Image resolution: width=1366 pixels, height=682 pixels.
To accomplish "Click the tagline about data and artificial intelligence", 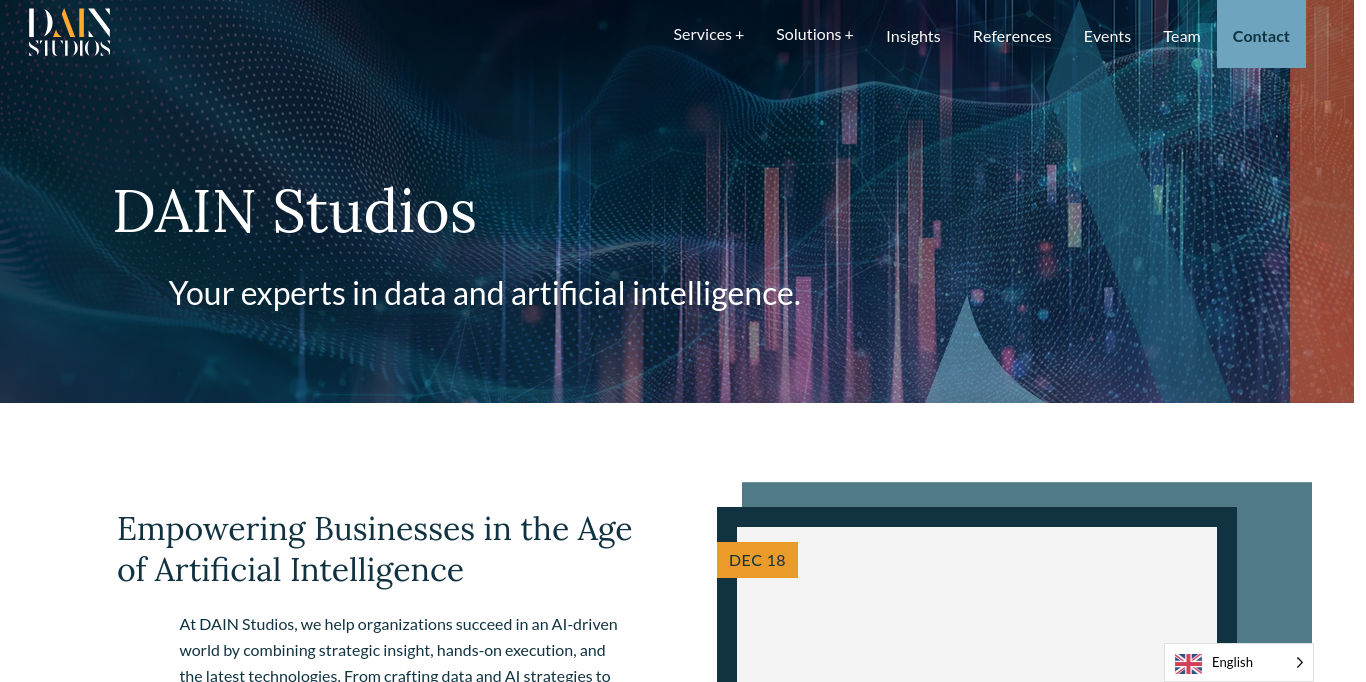I will pos(484,293).
